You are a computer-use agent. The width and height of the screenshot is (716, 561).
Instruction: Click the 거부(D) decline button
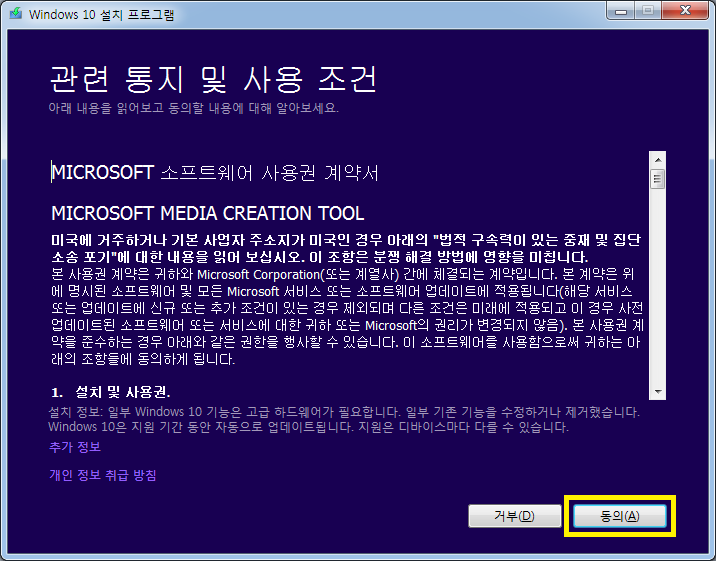[515, 516]
